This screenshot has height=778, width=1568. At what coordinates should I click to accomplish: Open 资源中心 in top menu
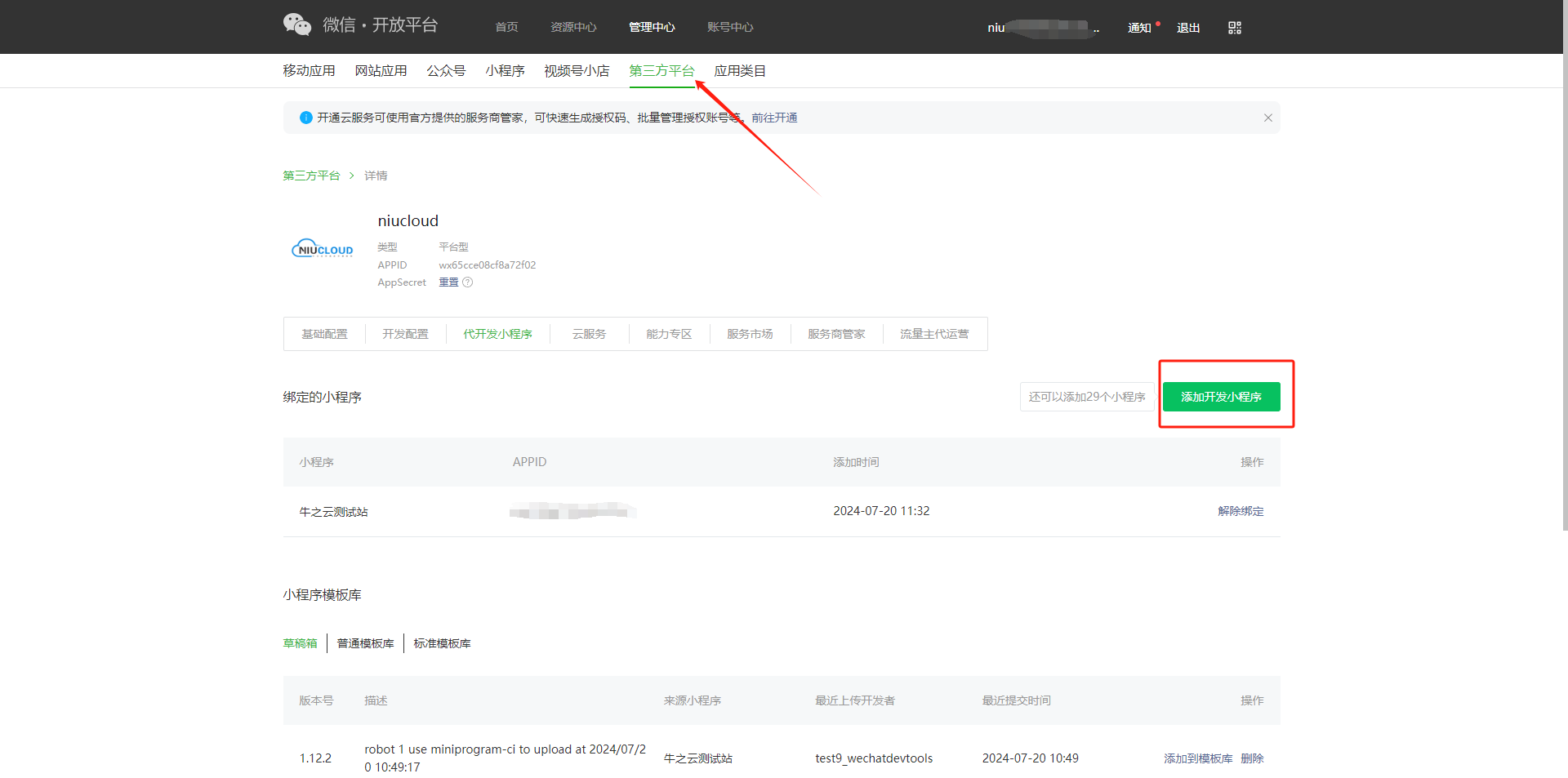pos(573,28)
